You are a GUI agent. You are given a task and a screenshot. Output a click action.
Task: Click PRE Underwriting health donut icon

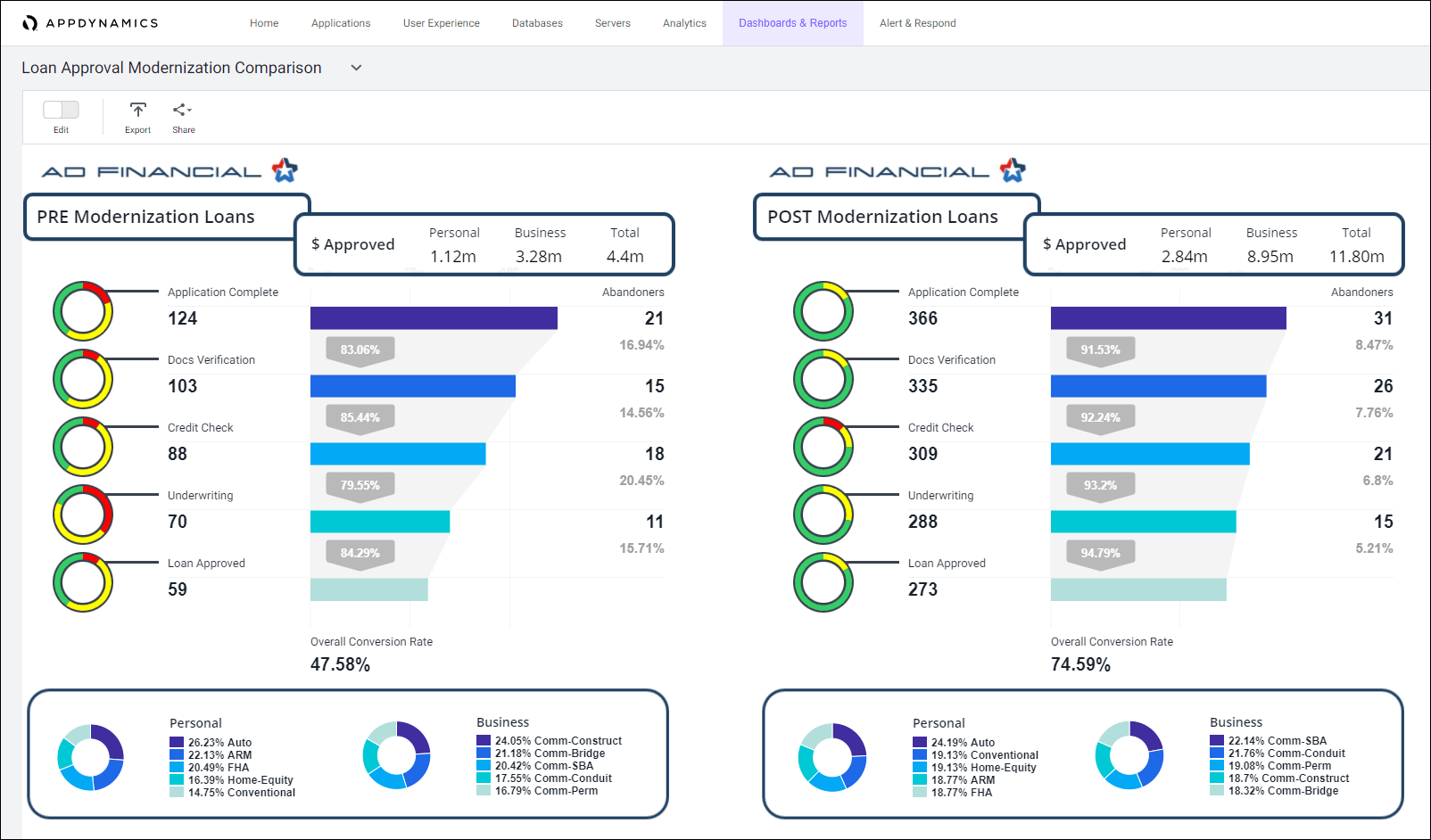pyautogui.click(x=83, y=515)
